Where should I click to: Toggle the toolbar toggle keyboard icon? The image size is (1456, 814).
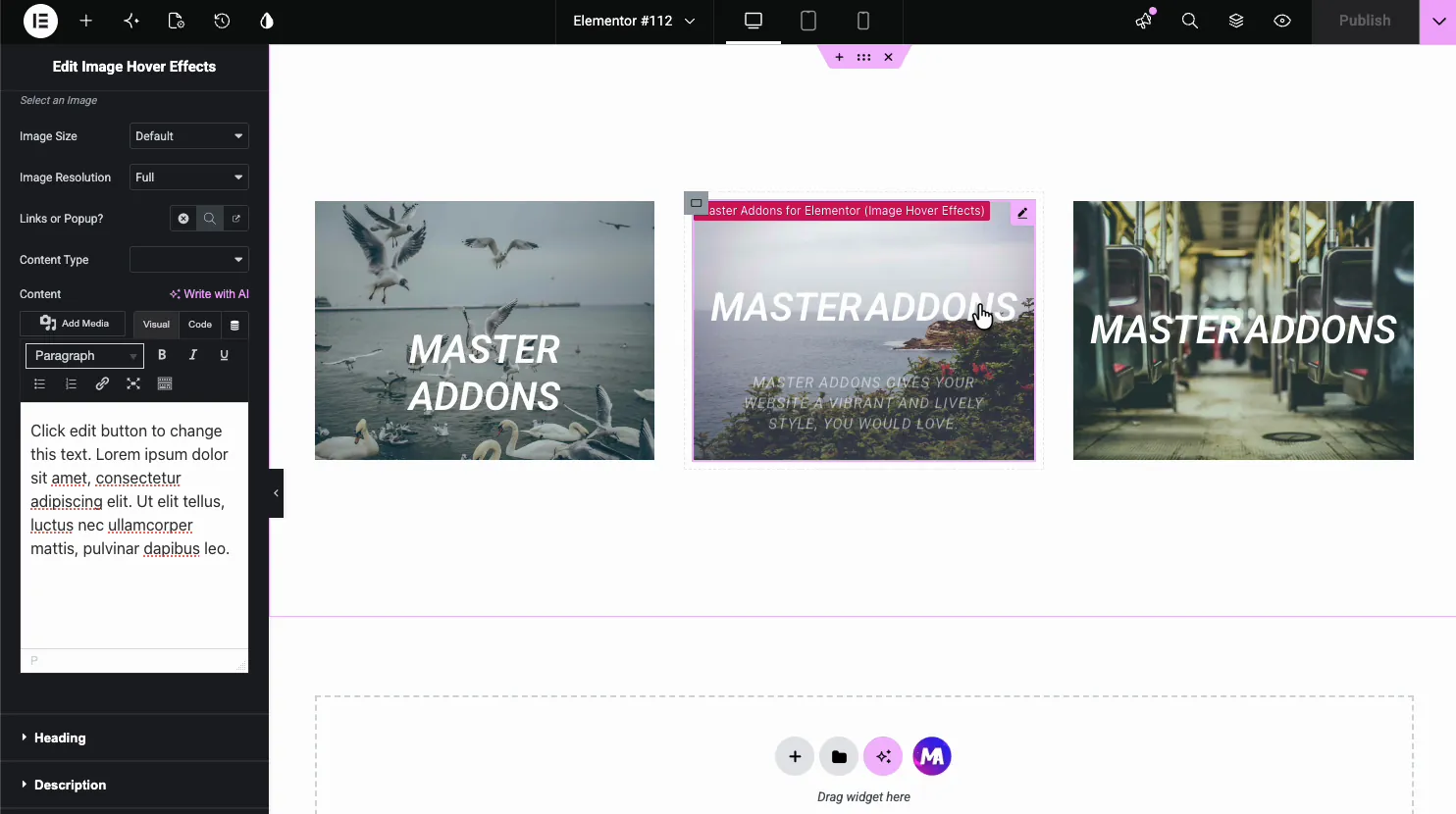(x=165, y=383)
